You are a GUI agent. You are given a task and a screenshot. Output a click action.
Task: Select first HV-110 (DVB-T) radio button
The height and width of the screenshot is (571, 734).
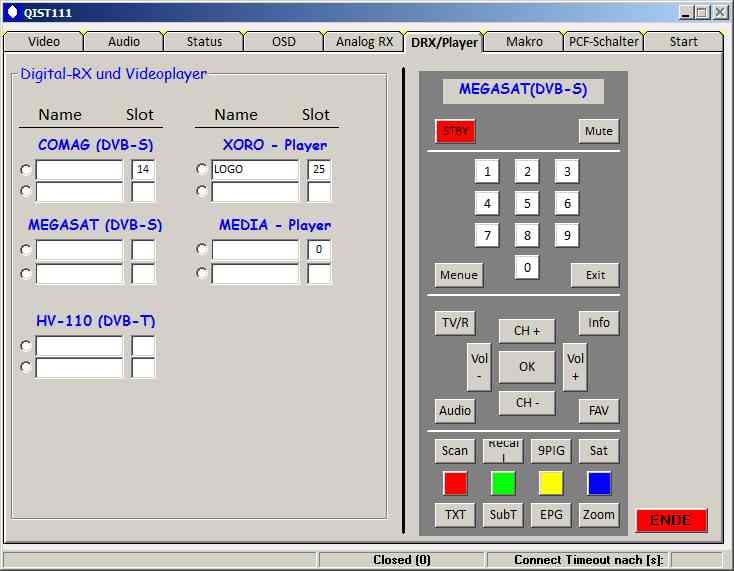pos(26,346)
